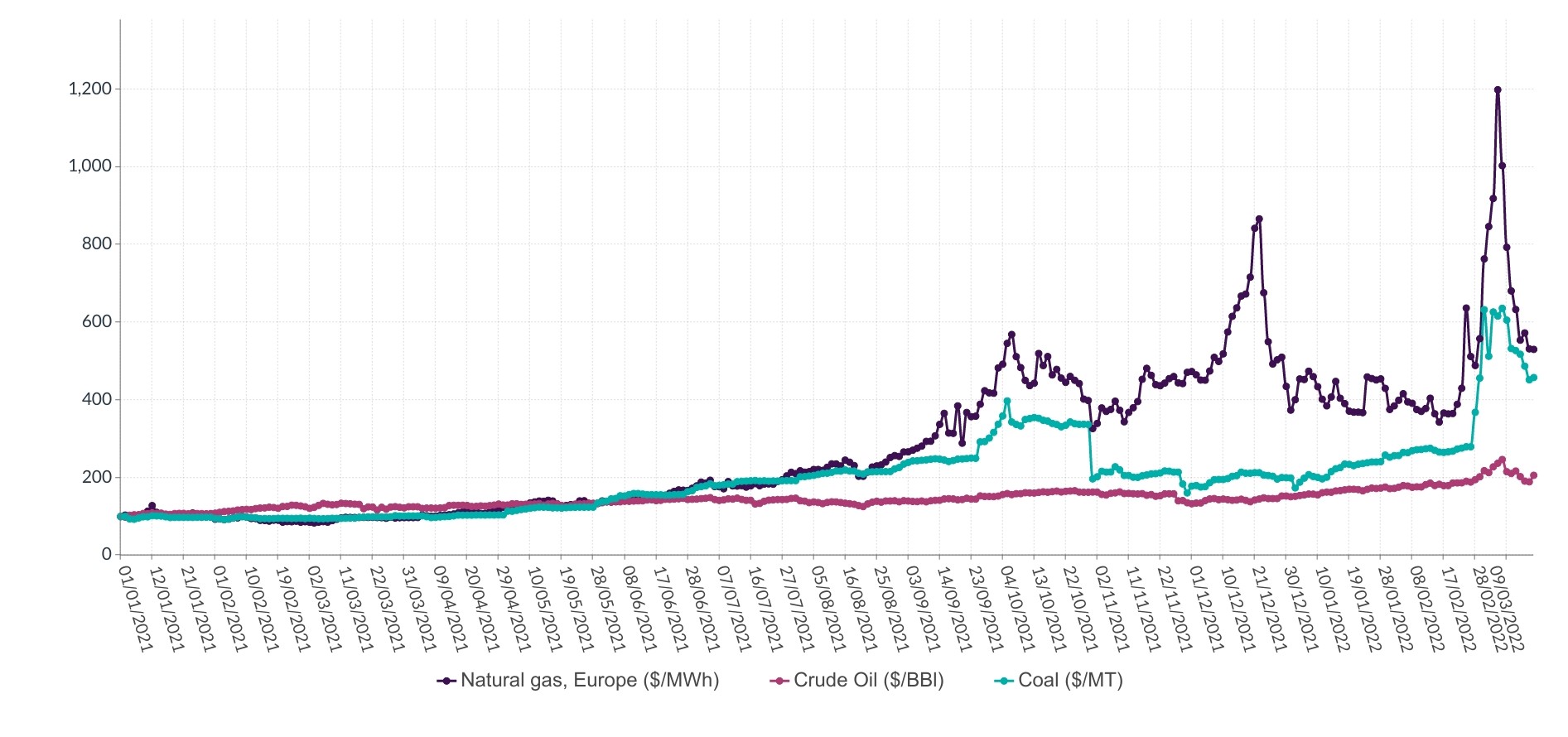Toggle the Crude Oil ($/BBl) legend label
1568x737 pixels.
868,681
